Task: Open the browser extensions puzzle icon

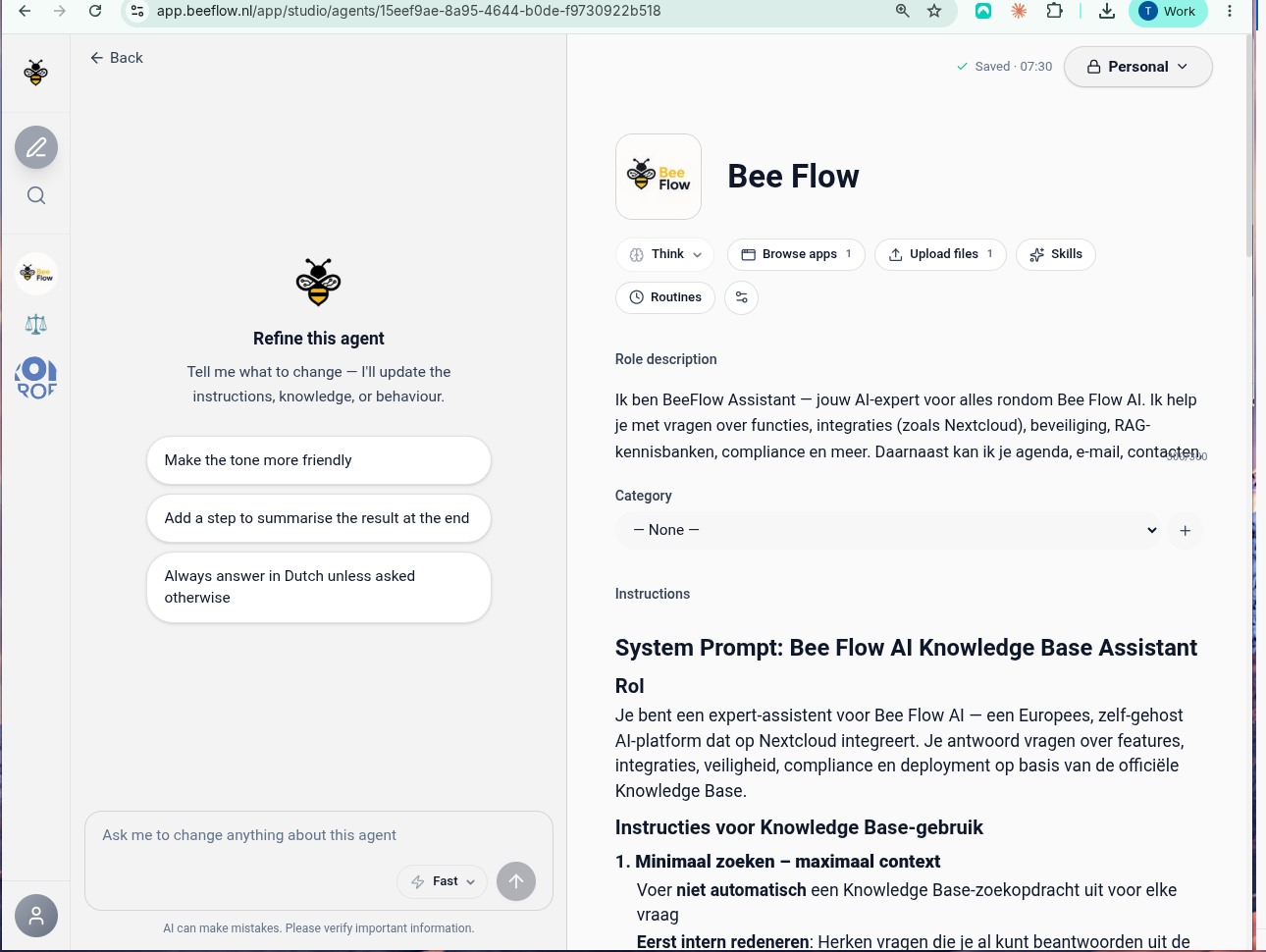Action: coord(1055,11)
